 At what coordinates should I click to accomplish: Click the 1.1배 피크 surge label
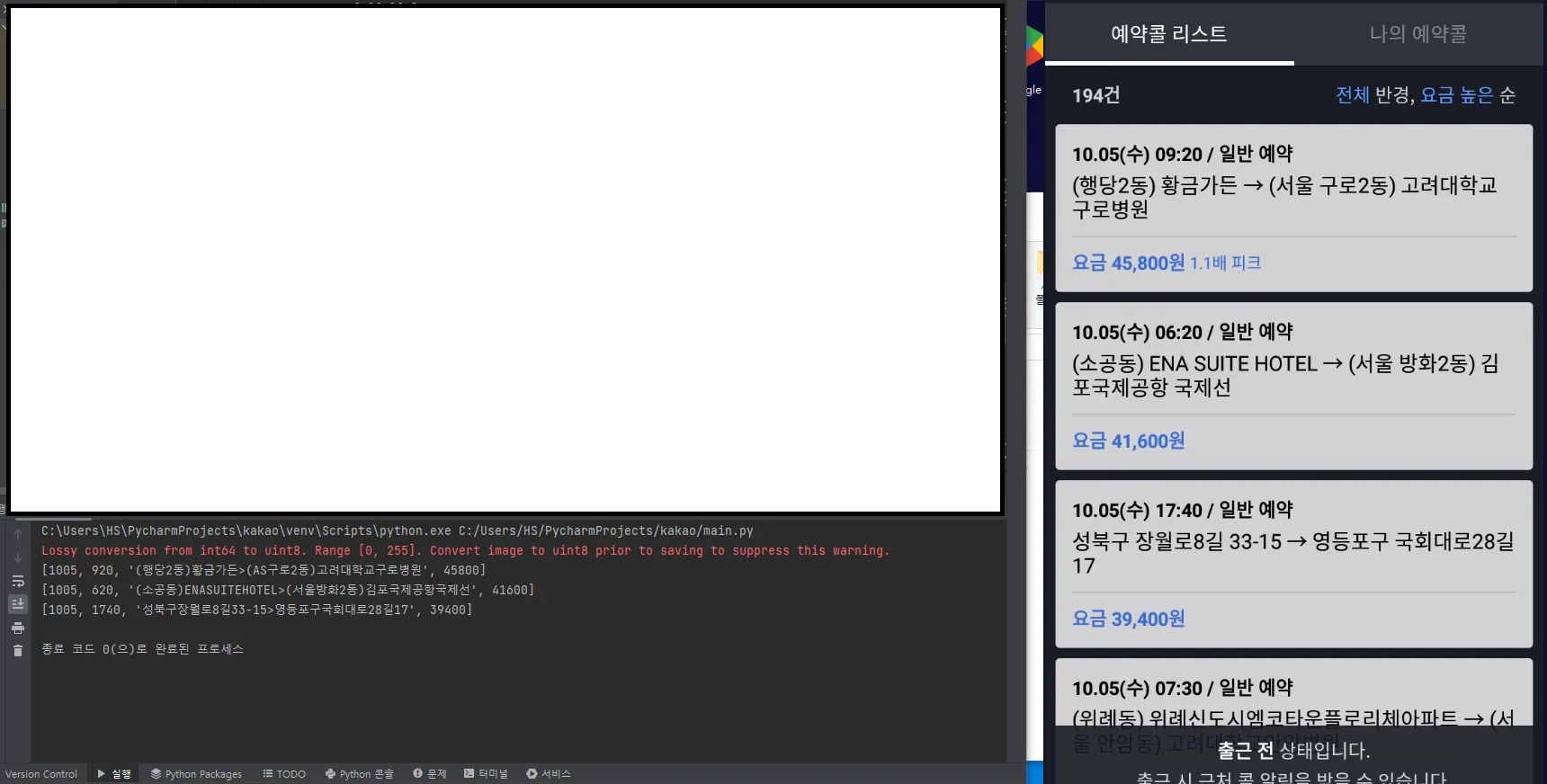click(x=1225, y=263)
